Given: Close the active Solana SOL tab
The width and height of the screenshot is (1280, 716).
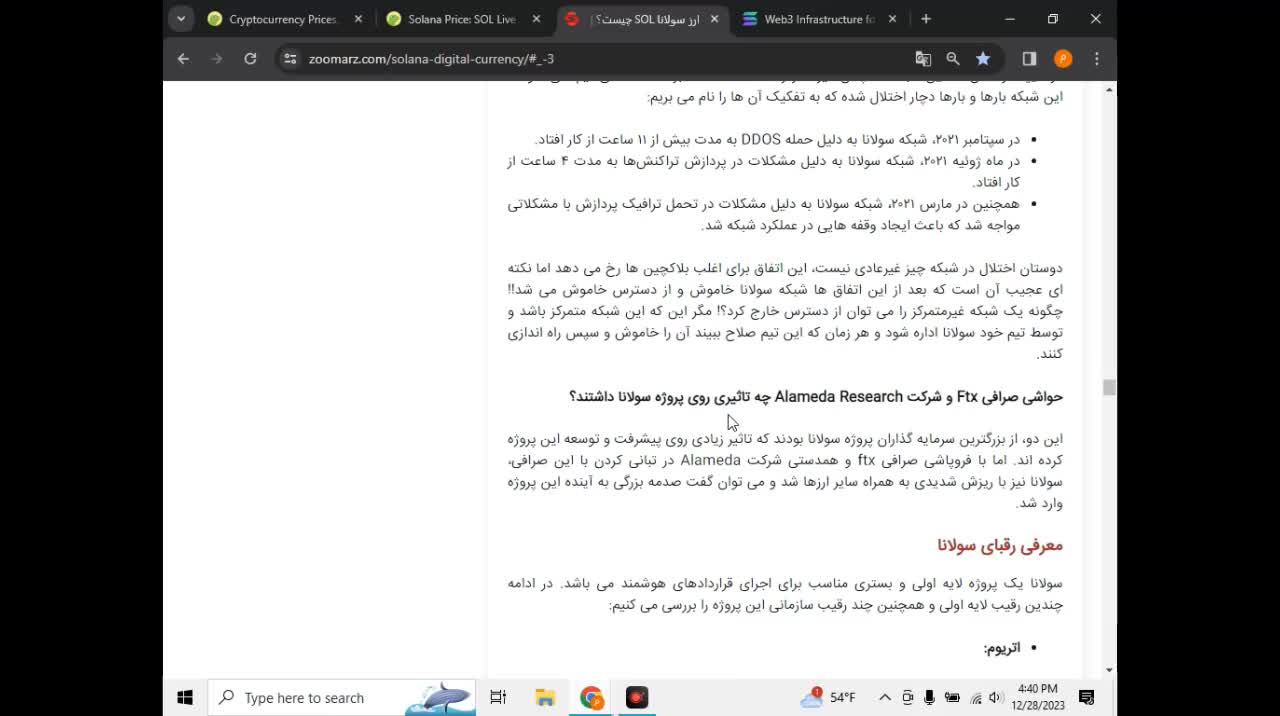Looking at the screenshot, I should 714,19.
